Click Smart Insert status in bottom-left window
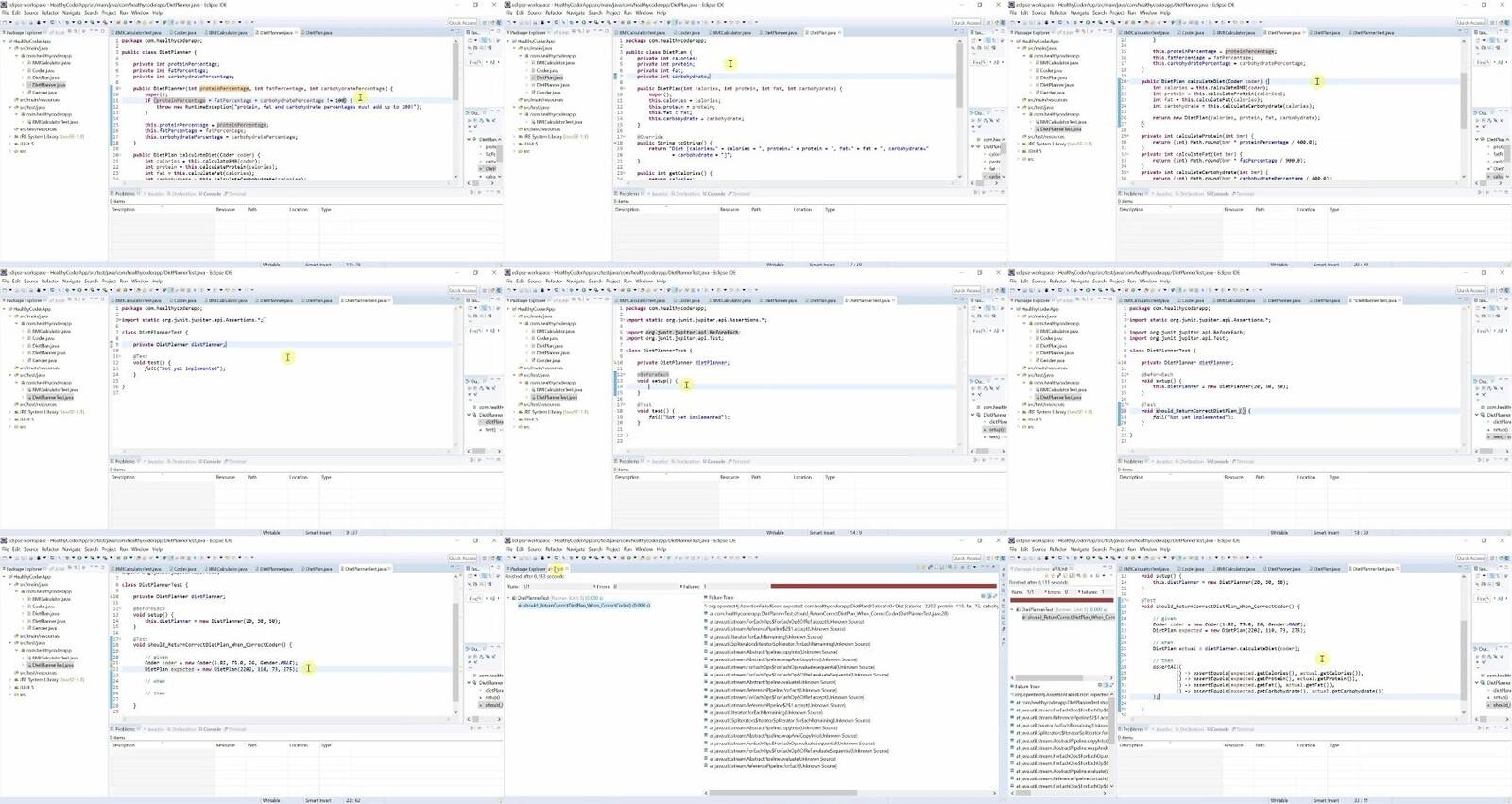The height and width of the screenshot is (804, 1512). (x=318, y=800)
